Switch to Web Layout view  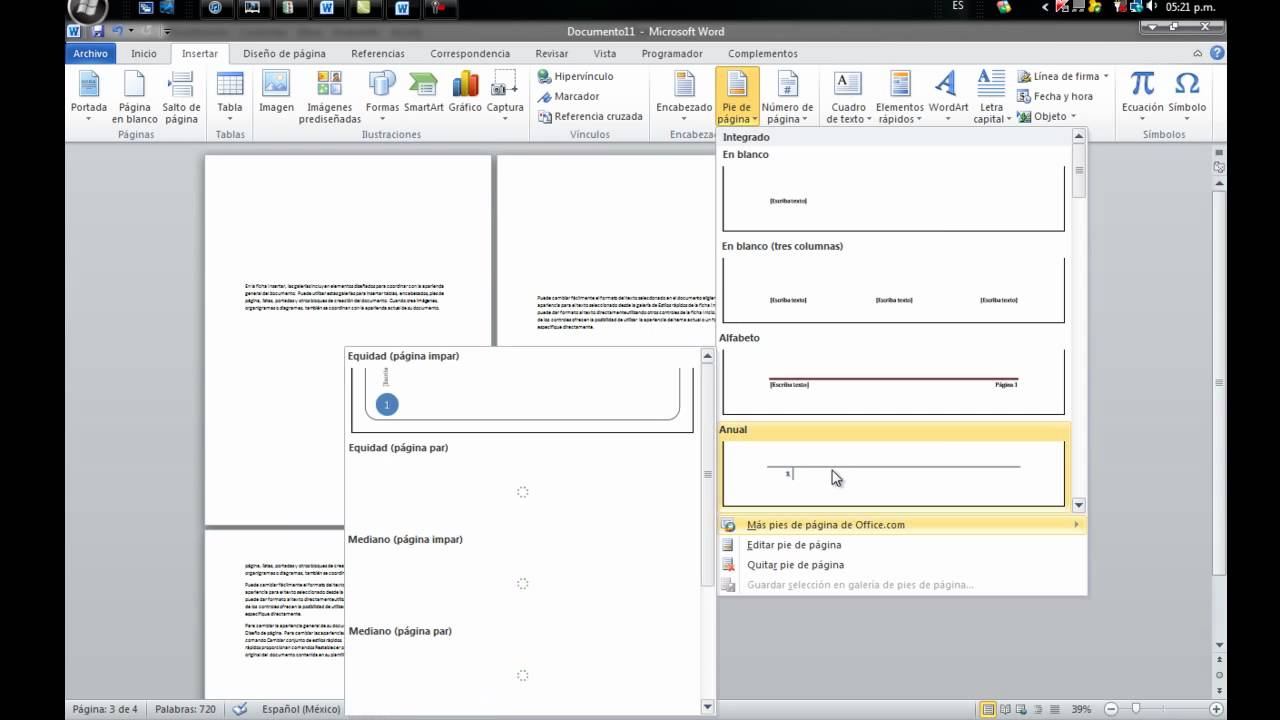coord(1021,709)
